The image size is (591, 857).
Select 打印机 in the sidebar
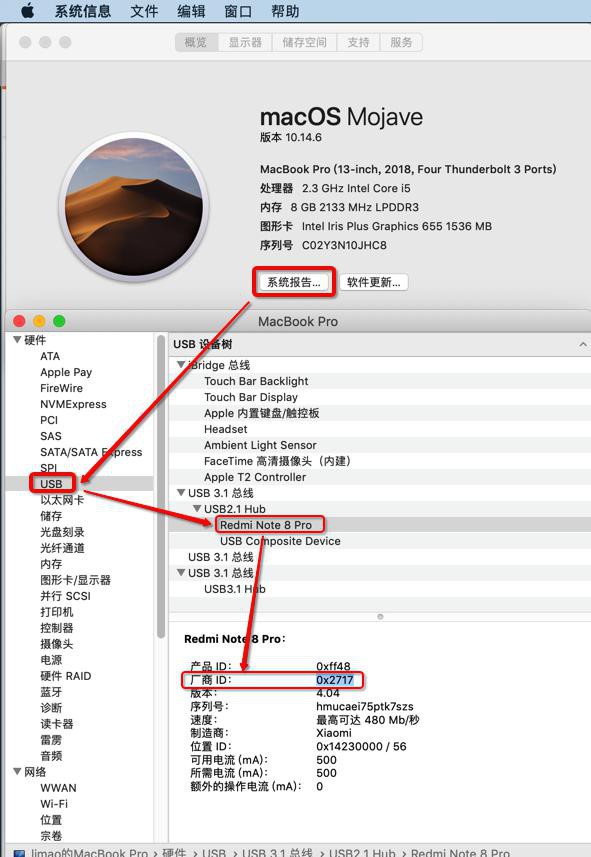(x=56, y=612)
